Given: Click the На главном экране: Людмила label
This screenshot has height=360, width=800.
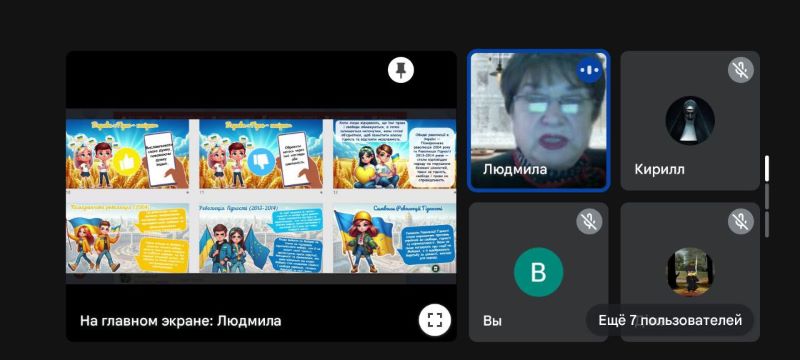Looking at the screenshot, I should click(180, 321).
